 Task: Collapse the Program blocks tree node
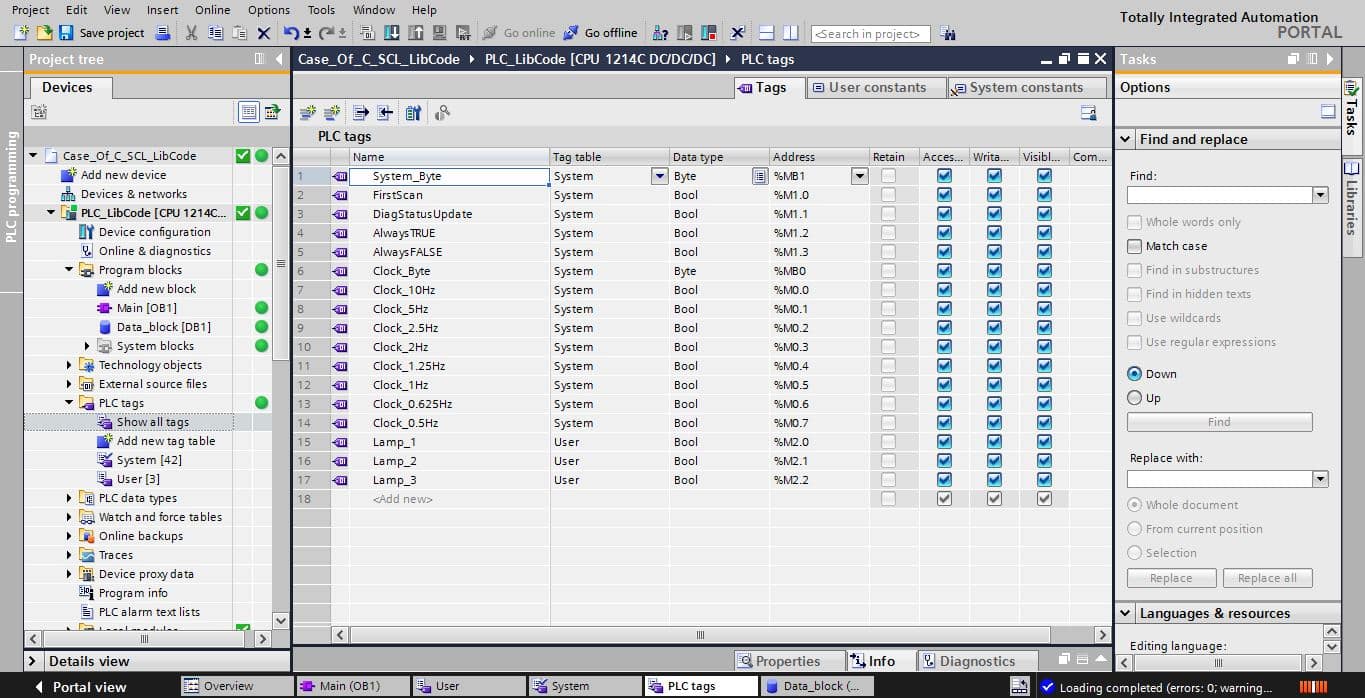point(70,270)
